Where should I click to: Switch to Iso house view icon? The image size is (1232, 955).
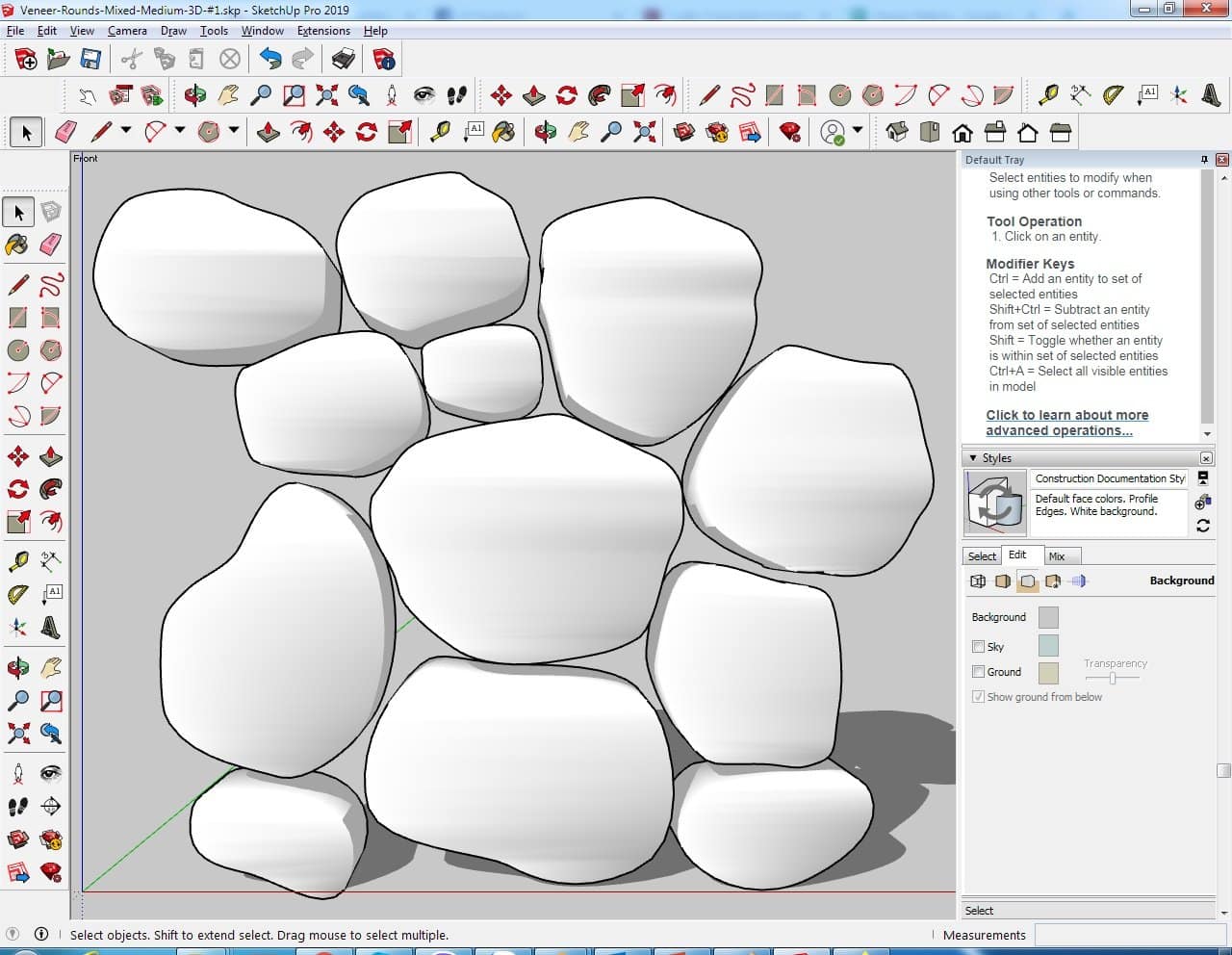(897, 132)
